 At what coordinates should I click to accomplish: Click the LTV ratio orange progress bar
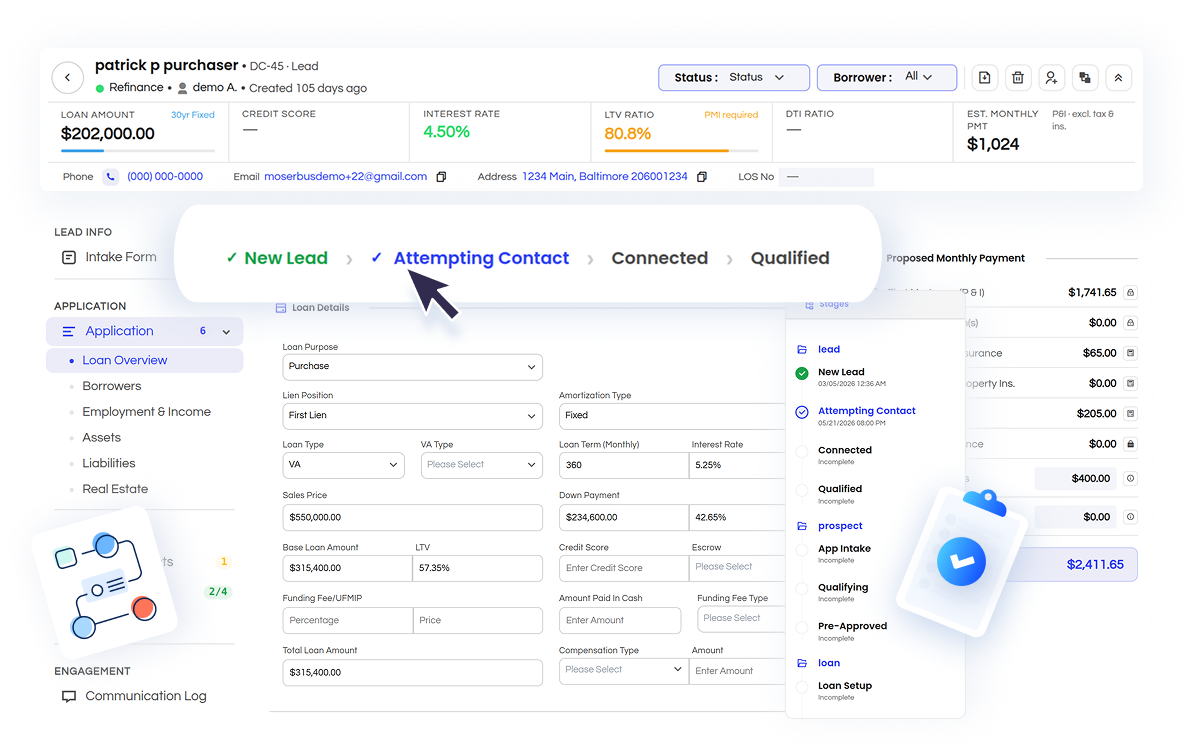pyautogui.click(x=681, y=151)
